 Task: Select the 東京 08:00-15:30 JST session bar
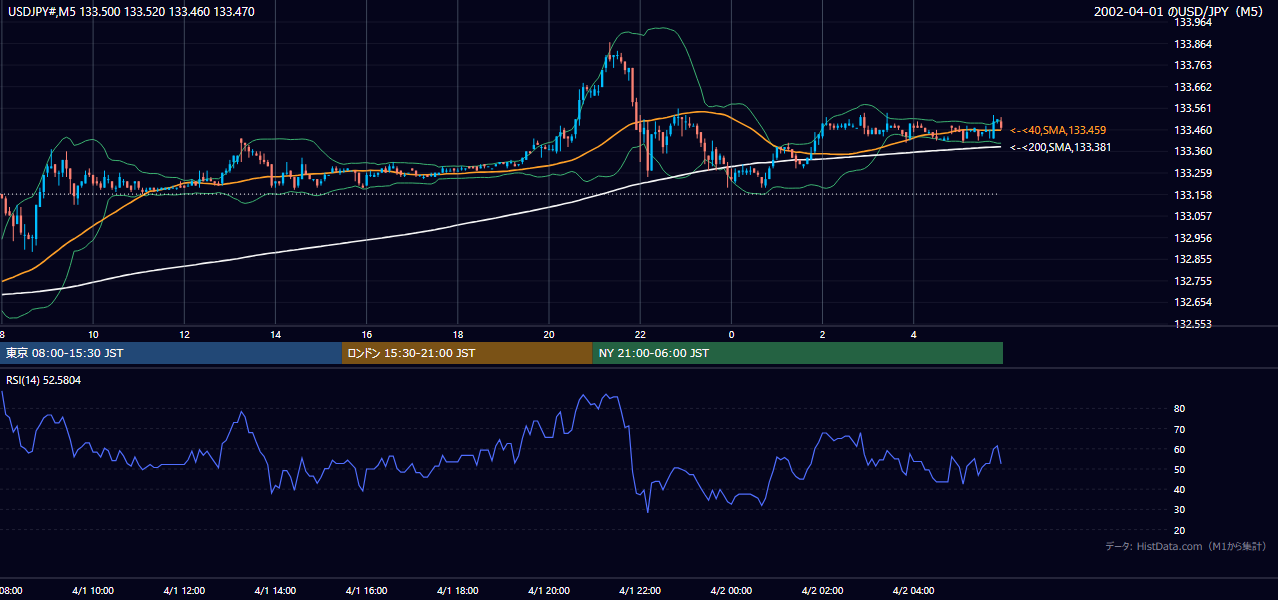click(171, 353)
